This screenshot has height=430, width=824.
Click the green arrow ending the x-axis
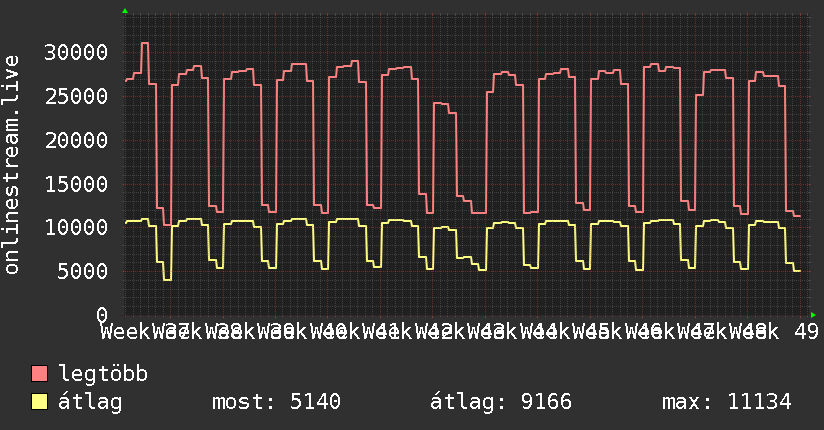813,315
